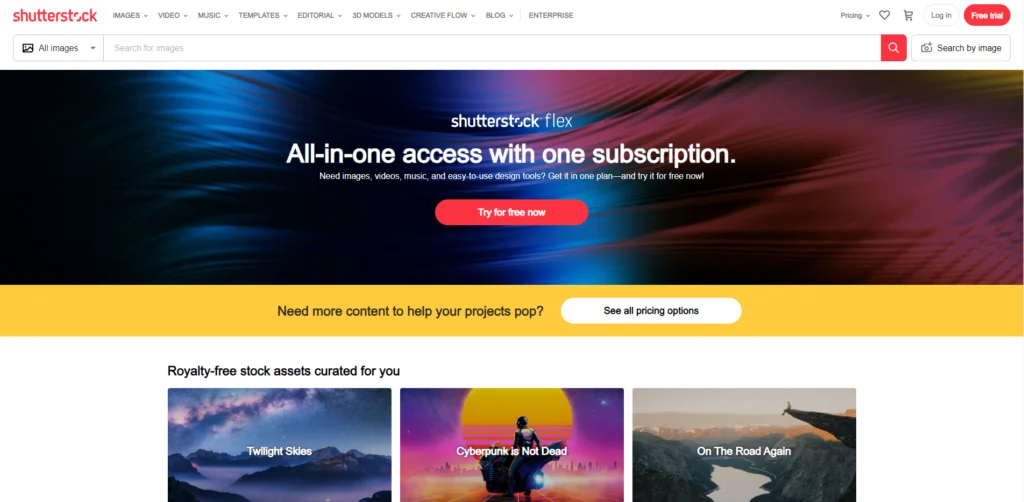Select See all pricing options
The image size is (1024, 502).
point(651,311)
